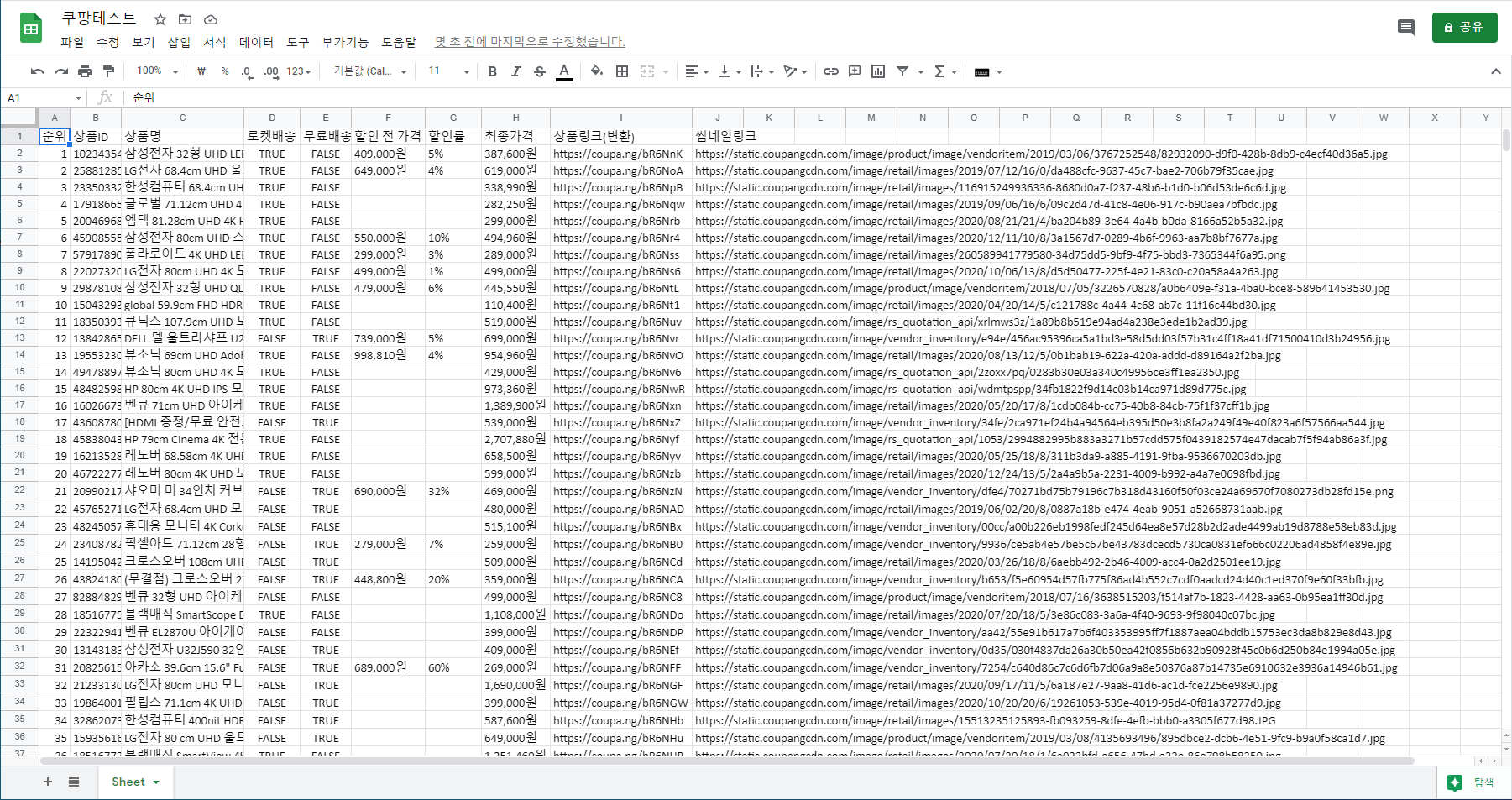Click the green 공유 share button
Viewport: 1512px width, 800px height.
coord(1464,28)
